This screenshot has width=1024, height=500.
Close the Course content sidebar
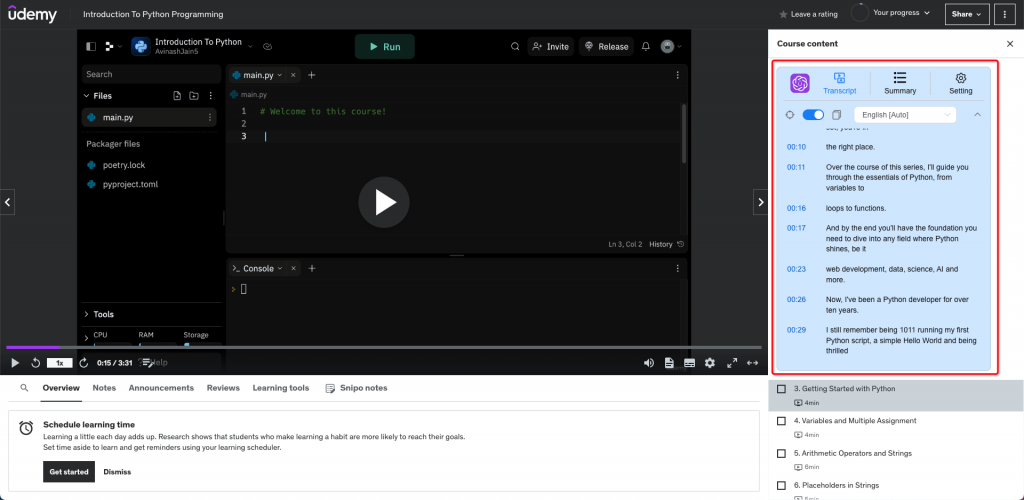pyautogui.click(x=1010, y=44)
